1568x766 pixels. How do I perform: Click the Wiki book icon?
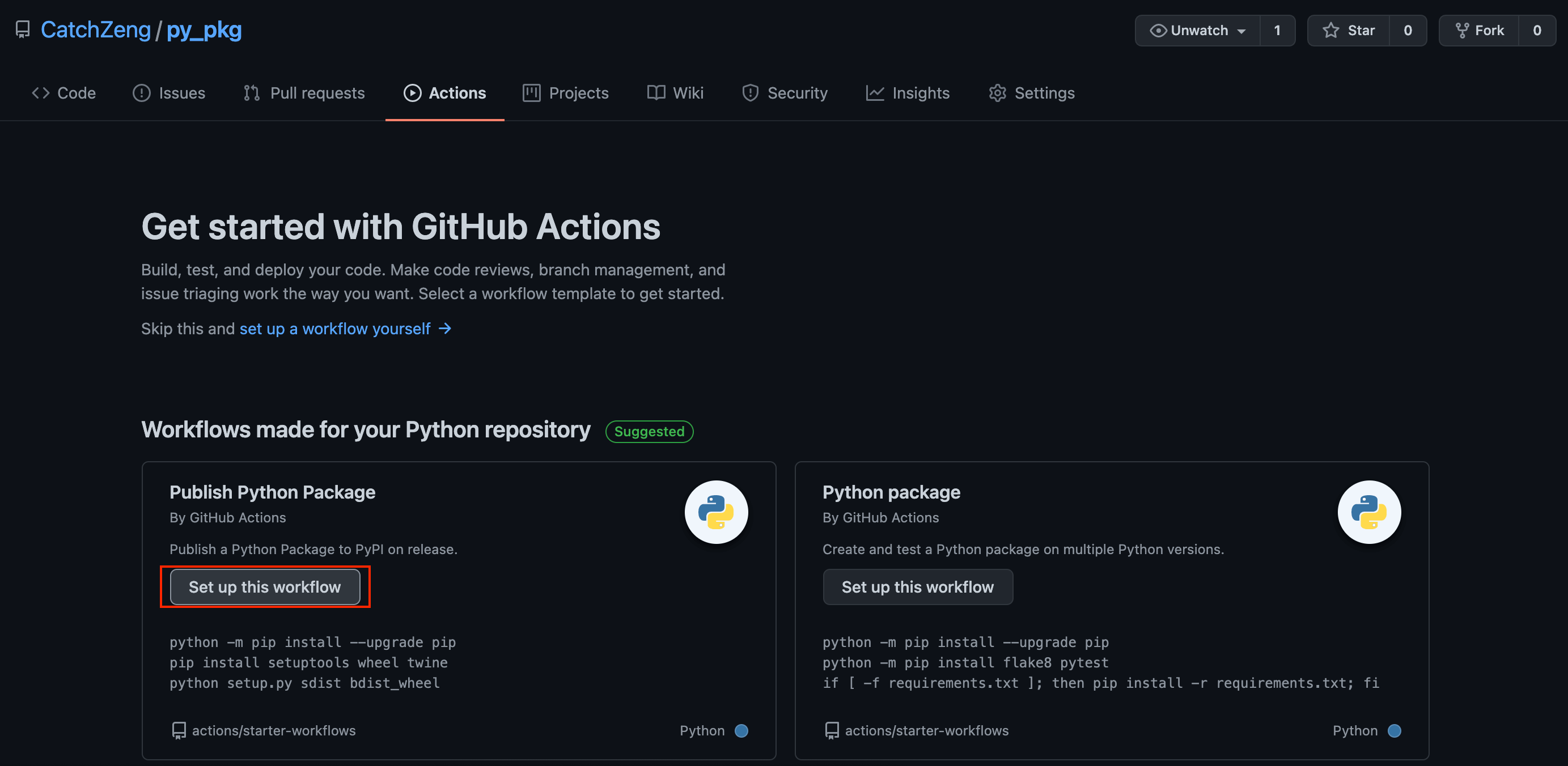[x=655, y=93]
